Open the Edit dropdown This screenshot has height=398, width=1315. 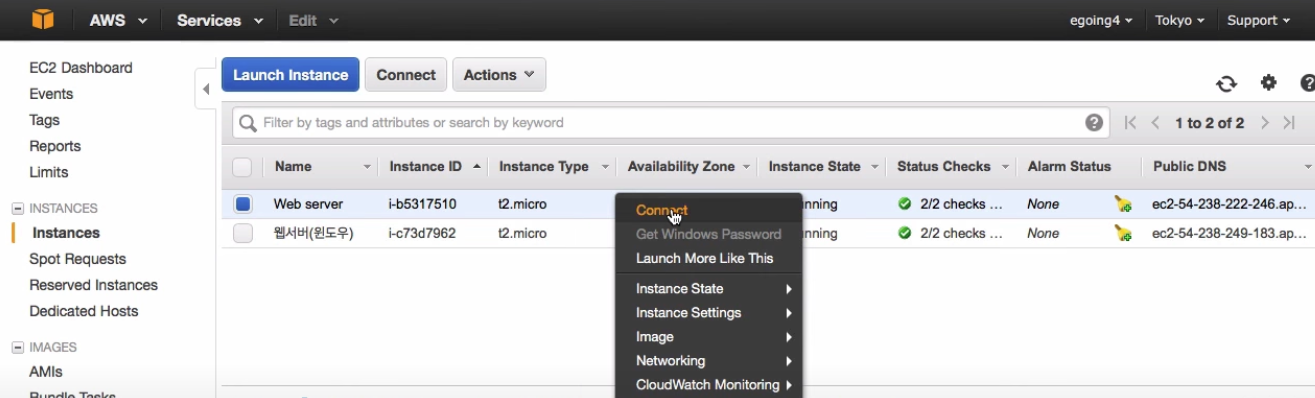[313, 20]
